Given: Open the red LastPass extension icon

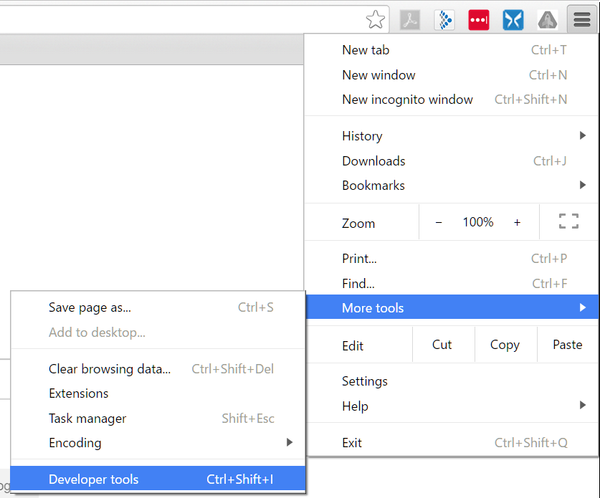Looking at the screenshot, I should pos(478,19).
